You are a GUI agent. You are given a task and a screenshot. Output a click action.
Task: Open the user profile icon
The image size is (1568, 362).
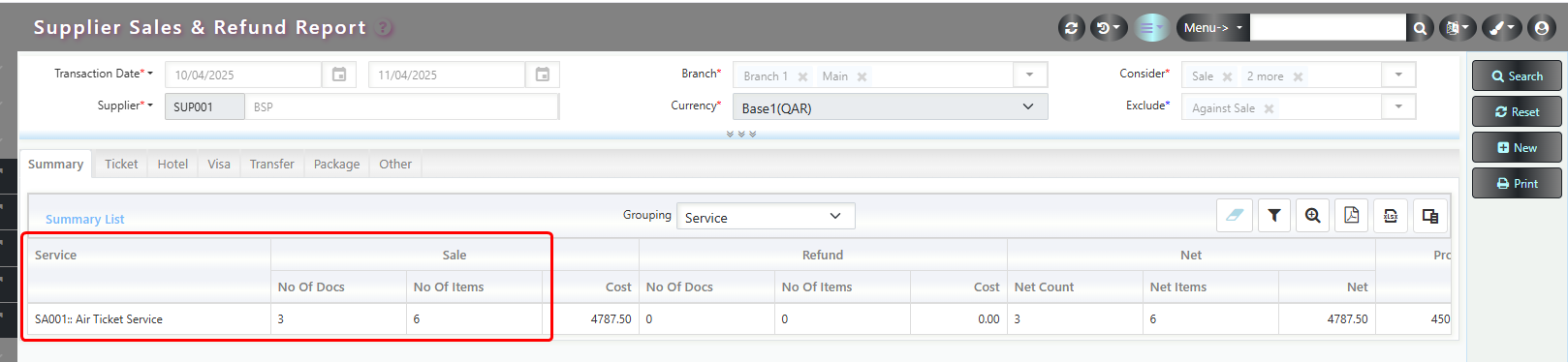pyautogui.click(x=1542, y=28)
